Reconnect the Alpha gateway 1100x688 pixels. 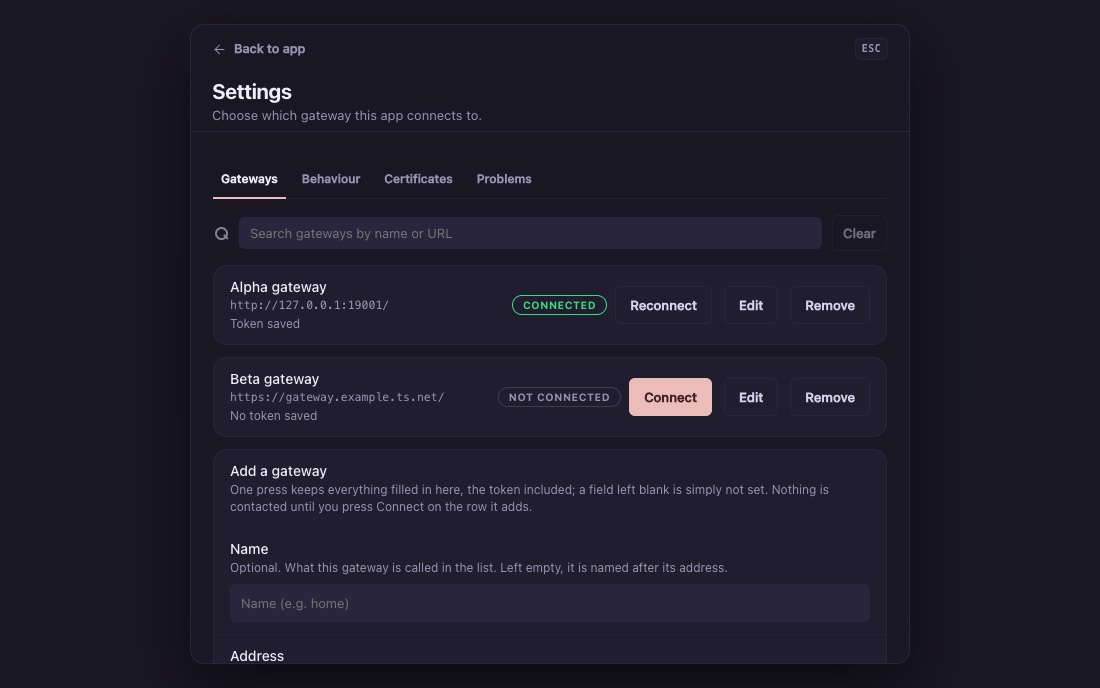point(663,305)
